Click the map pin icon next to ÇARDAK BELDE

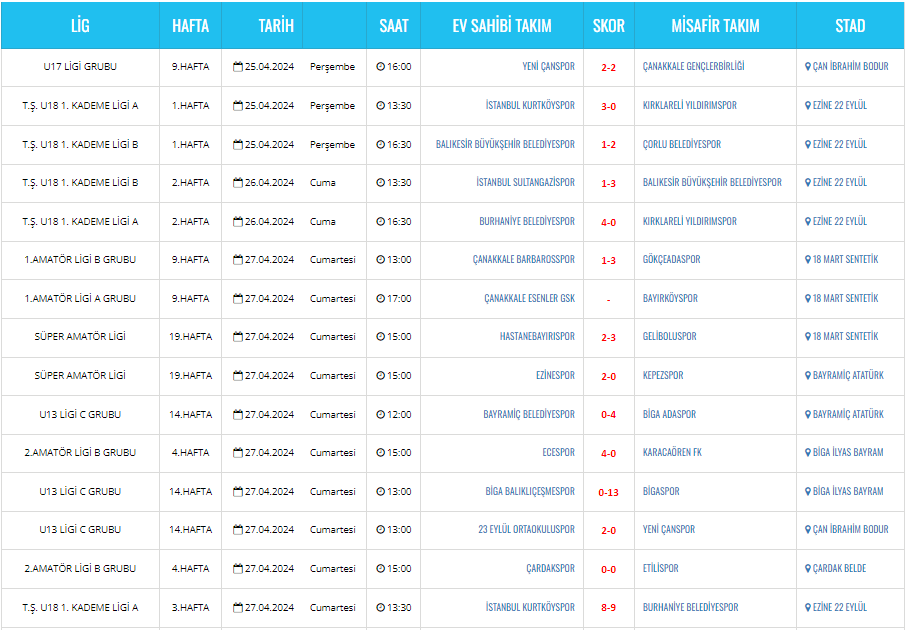[x=808, y=569]
